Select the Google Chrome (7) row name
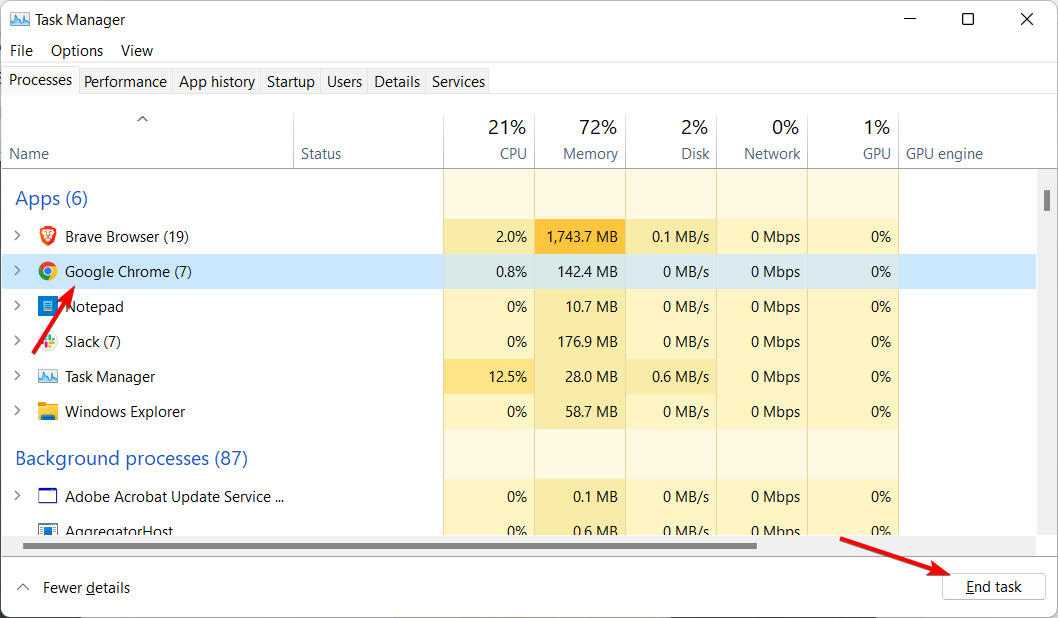The width and height of the screenshot is (1058, 618). coord(128,272)
